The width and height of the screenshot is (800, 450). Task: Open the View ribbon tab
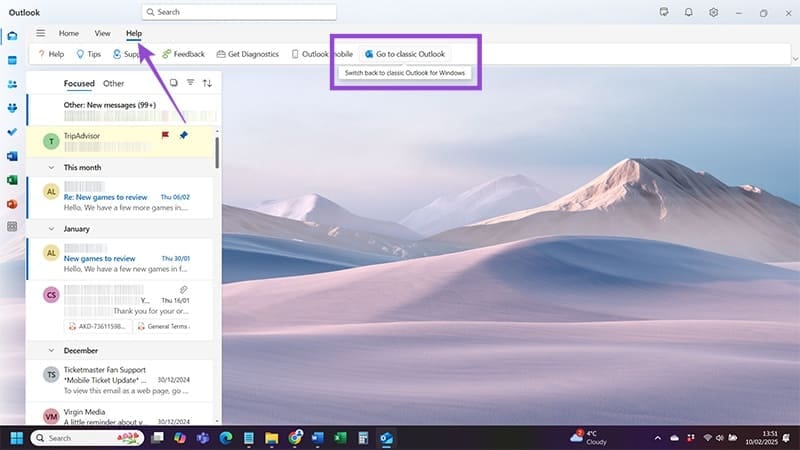click(102, 33)
